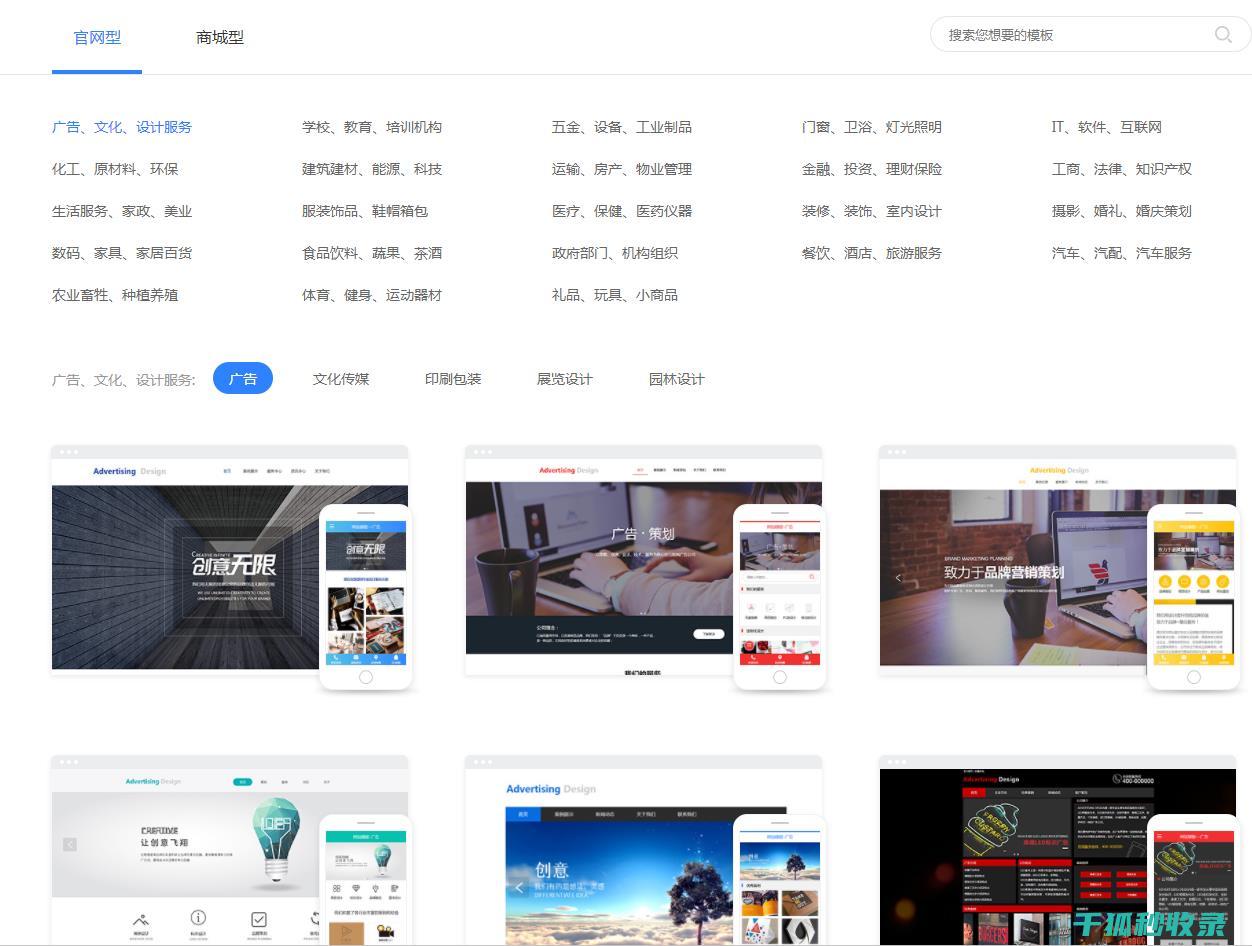Open 工商、法律、知识产权 category
Viewport: 1252px width, 946px height.
point(1122,169)
